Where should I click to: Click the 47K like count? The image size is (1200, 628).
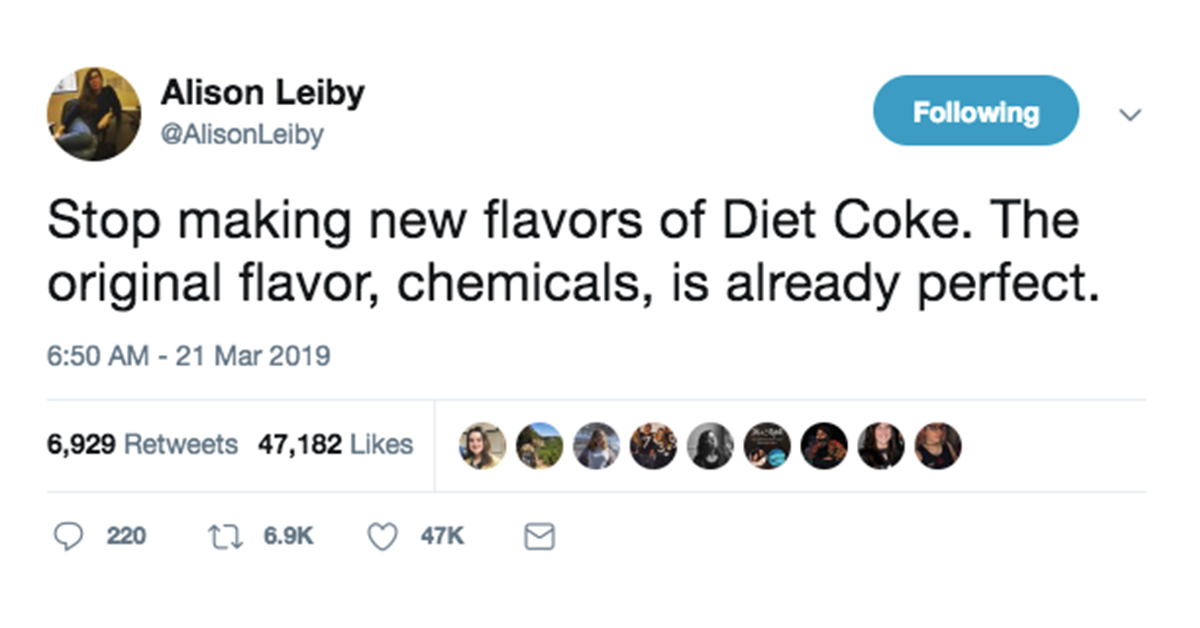pyautogui.click(x=442, y=537)
